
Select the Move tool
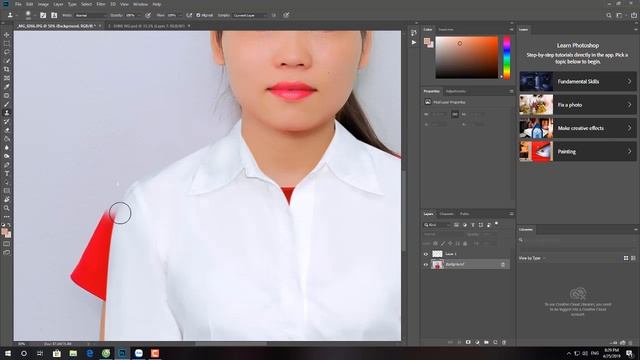point(7,35)
